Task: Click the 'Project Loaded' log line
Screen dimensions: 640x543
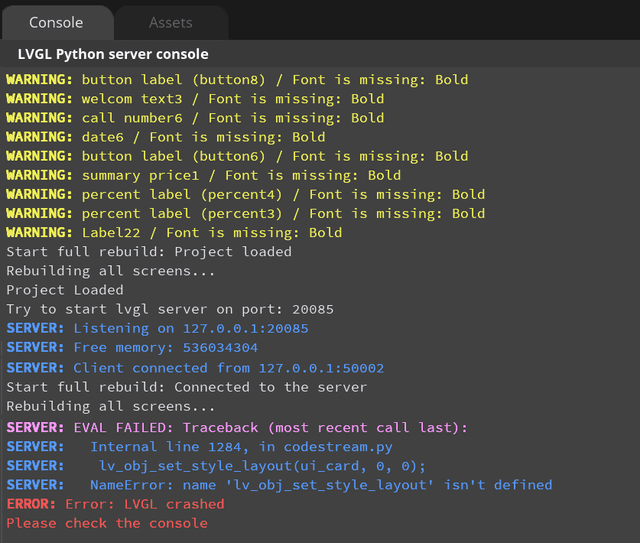Action: [x=63, y=290]
